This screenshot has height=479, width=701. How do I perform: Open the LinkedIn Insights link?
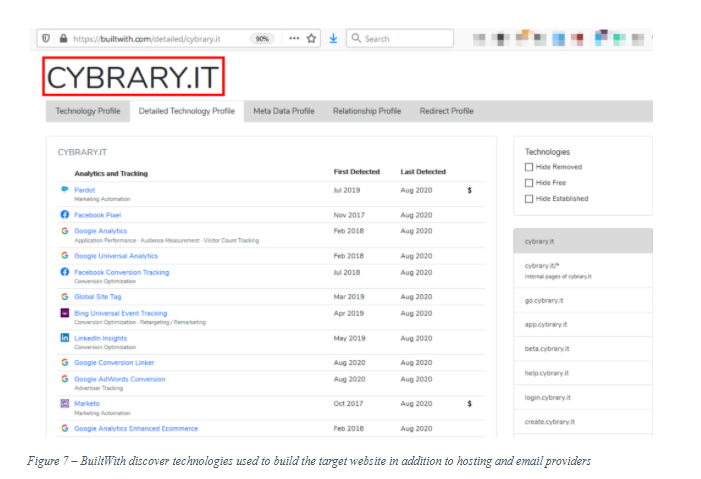(x=101, y=338)
